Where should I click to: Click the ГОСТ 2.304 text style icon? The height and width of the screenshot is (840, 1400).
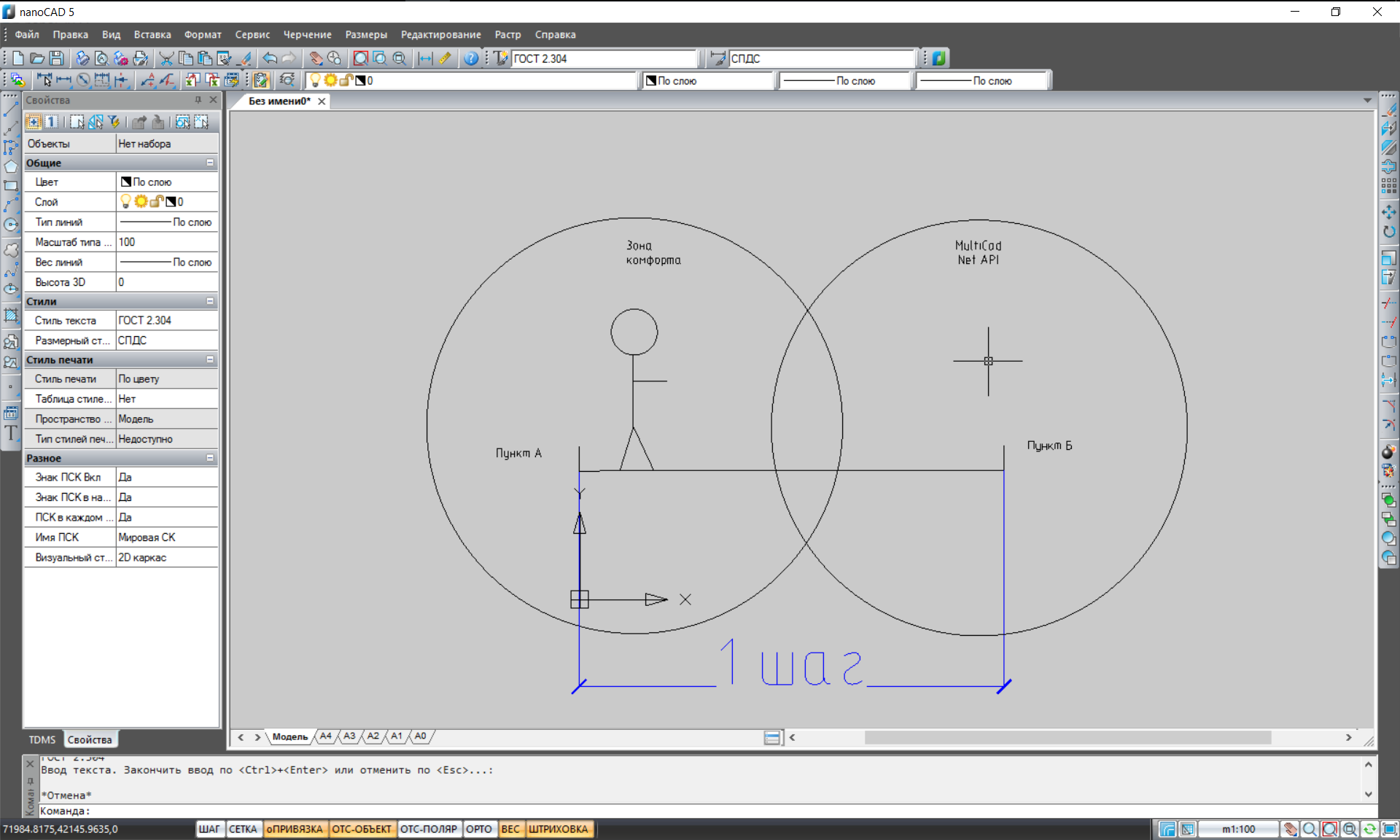tap(500, 57)
